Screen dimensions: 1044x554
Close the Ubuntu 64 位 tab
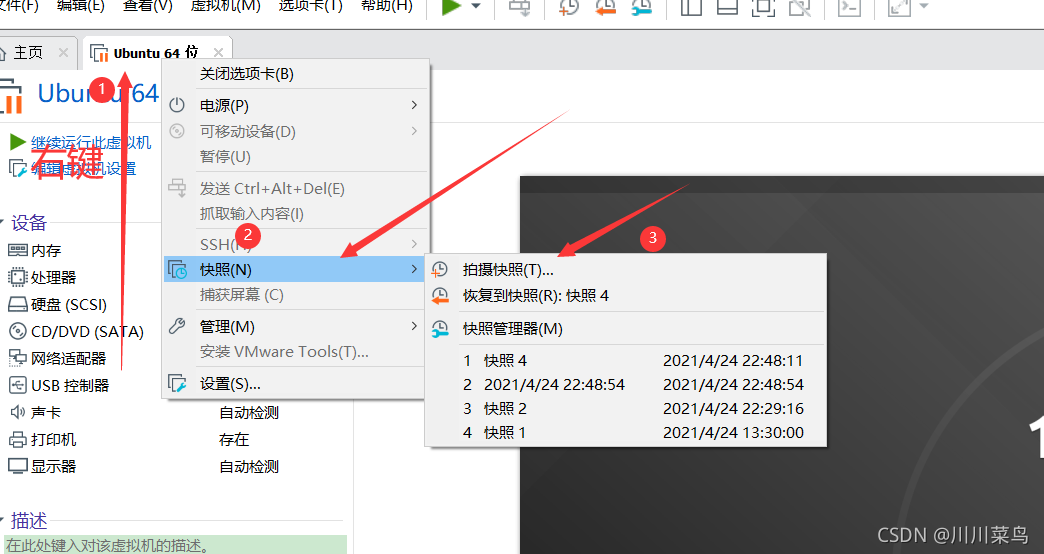pyautogui.click(x=218, y=53)
